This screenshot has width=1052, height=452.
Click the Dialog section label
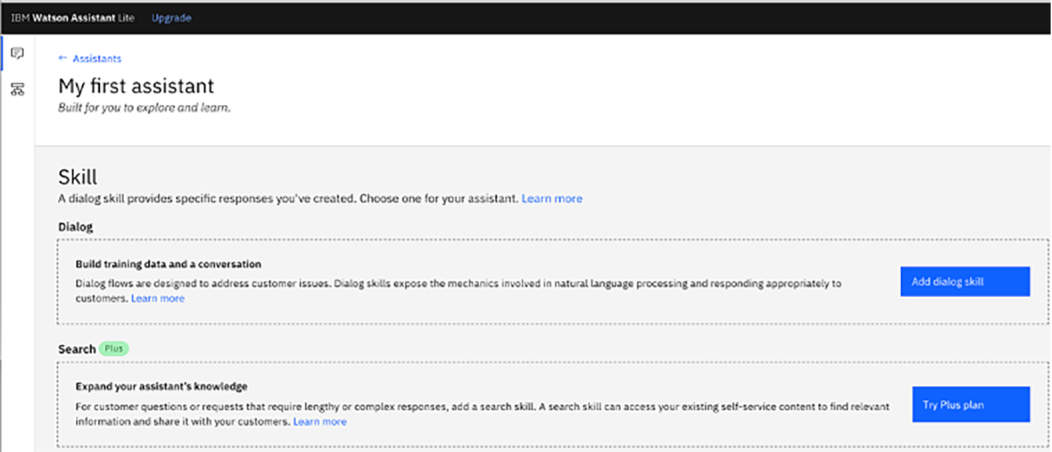click(75, 227)
